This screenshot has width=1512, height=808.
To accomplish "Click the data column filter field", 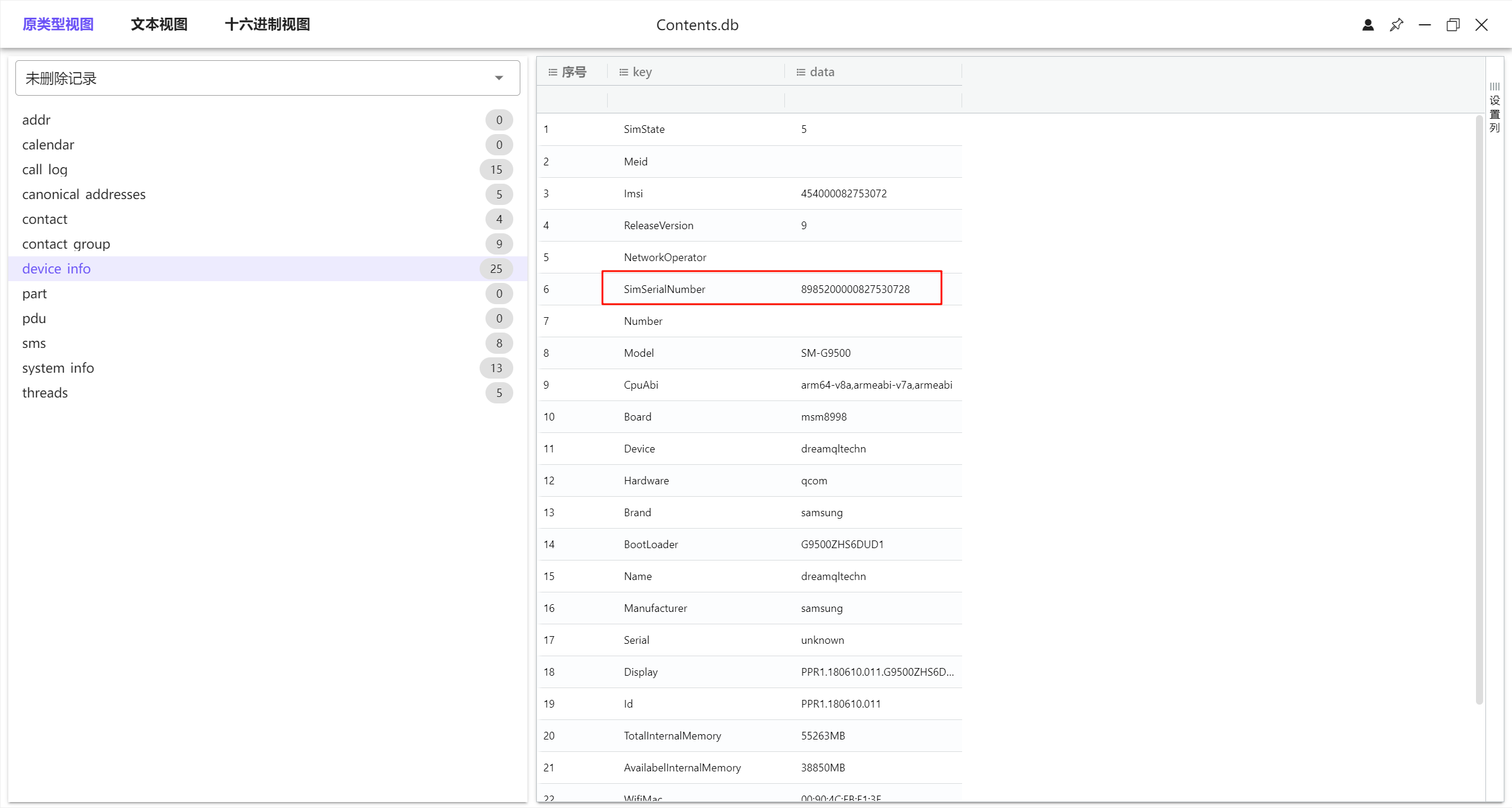I will pyautogui.click(x=873, y=99).
